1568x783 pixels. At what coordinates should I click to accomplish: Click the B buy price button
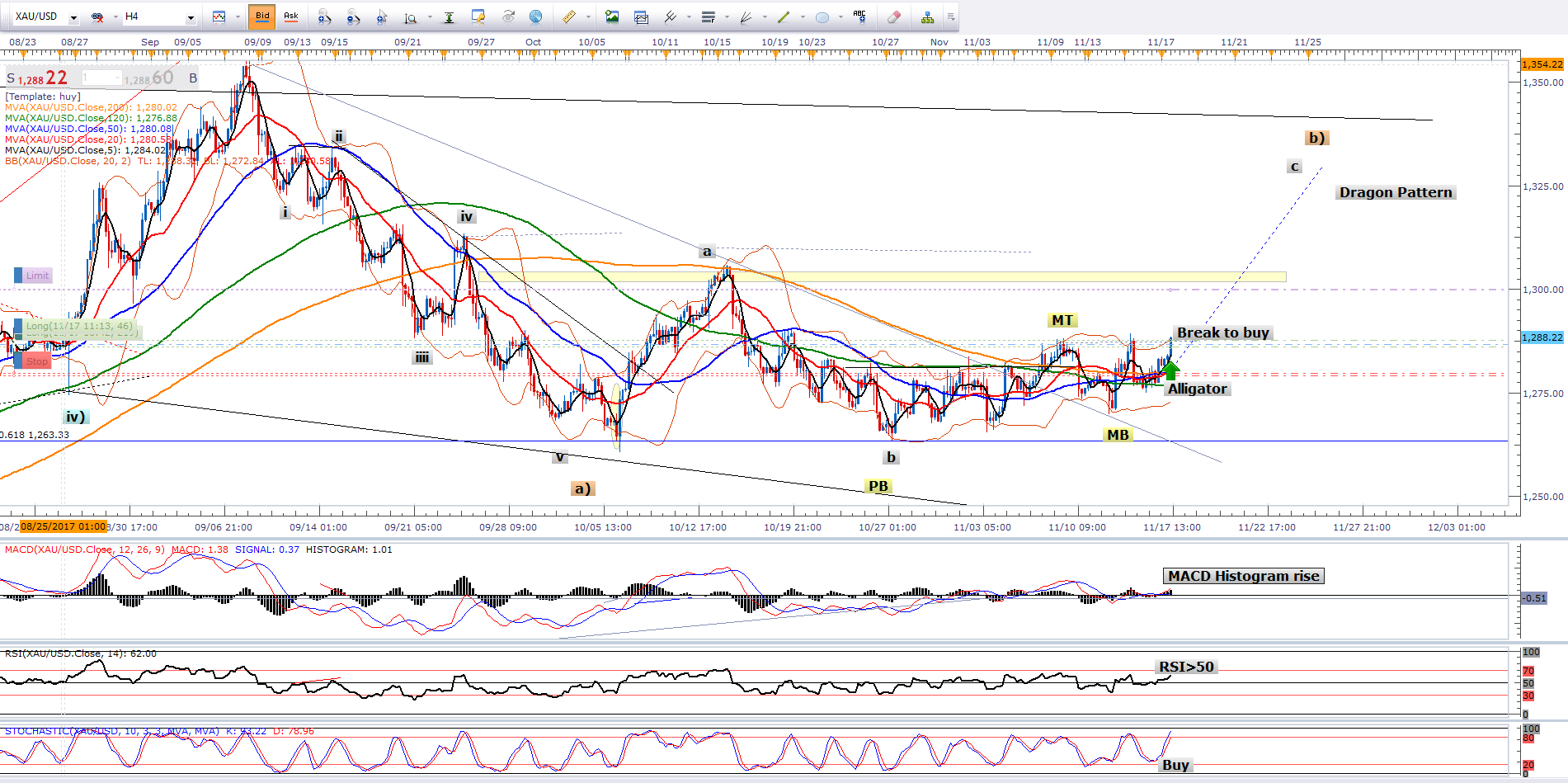[193, 78]
